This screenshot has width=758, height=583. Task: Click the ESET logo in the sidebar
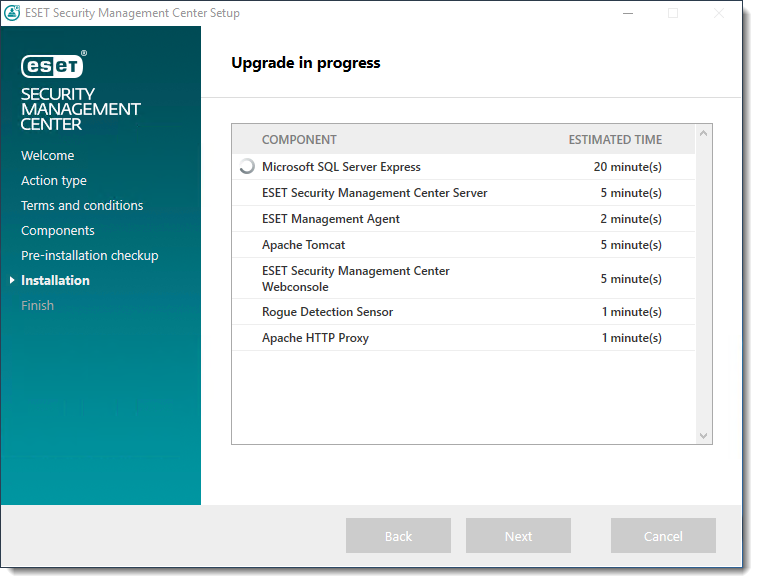click(54, 64)
